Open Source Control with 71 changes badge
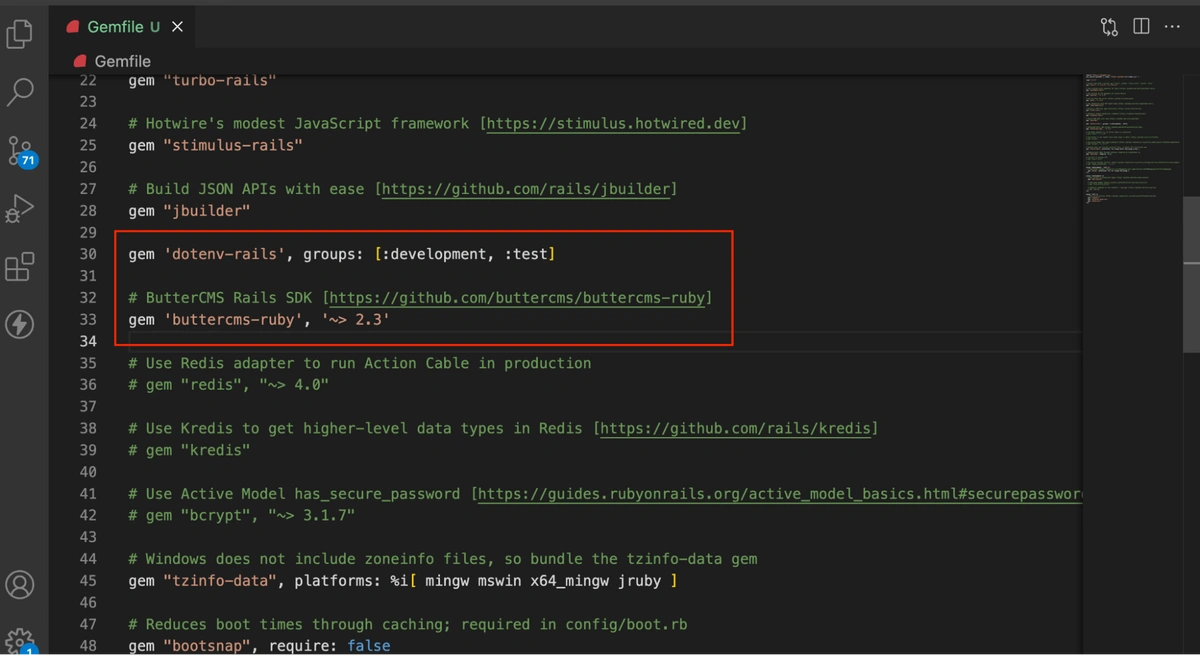 (x=20, y=152)
